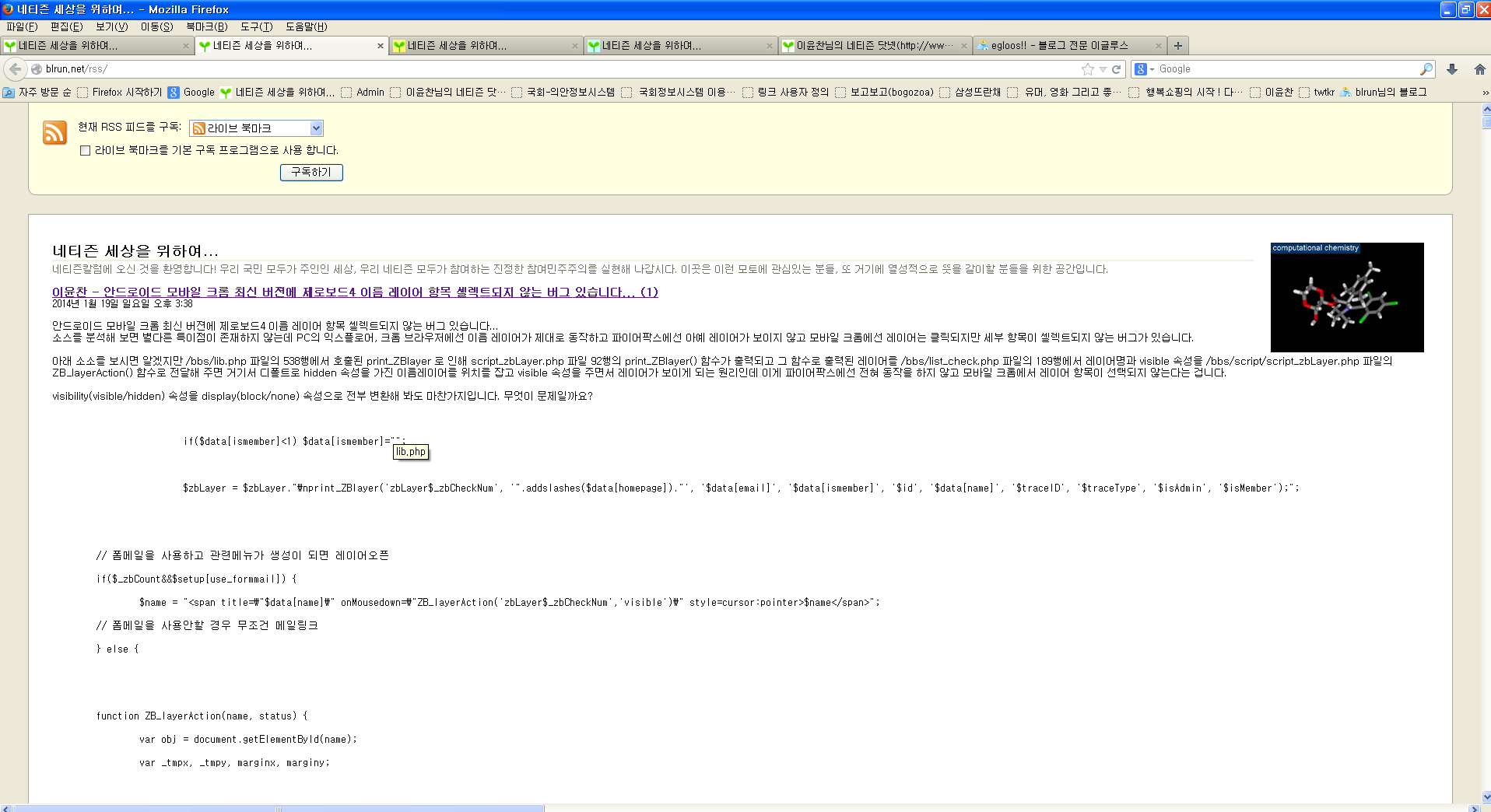Go to the home page icon
This screenshot has width=1491, height=812.
tap(1479, 69)
